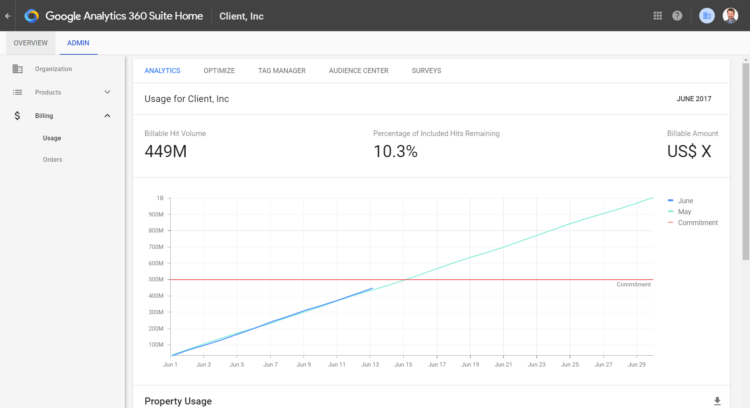Image resolution: width=750 pixels, height=408 pixels.
Task: Download the Property Usage report
Action: 717,401
